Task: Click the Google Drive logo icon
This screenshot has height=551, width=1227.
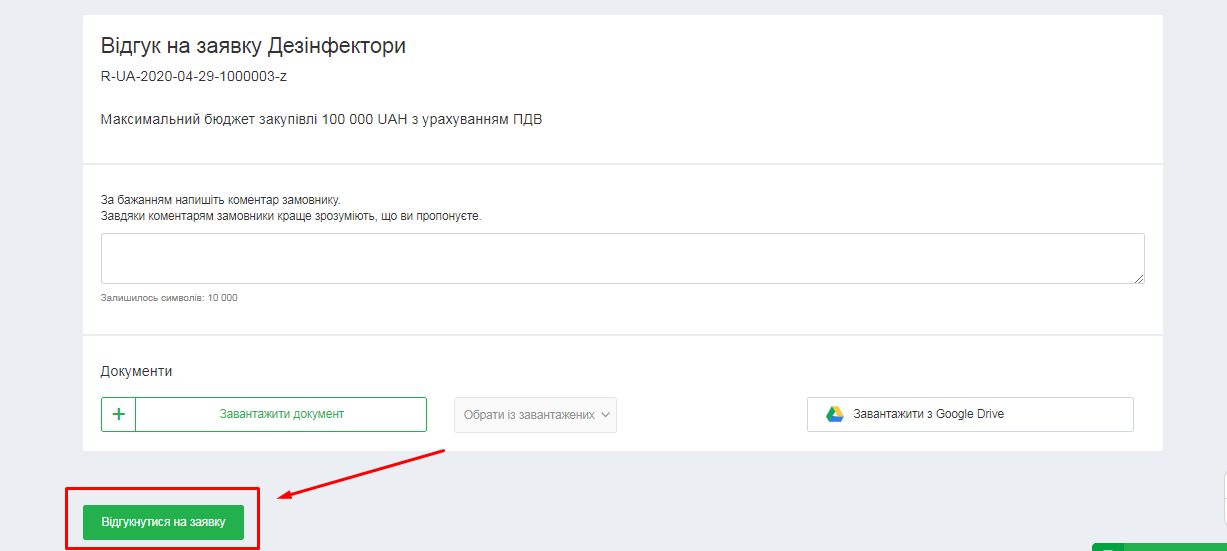Action: click(x=834, y=414)
